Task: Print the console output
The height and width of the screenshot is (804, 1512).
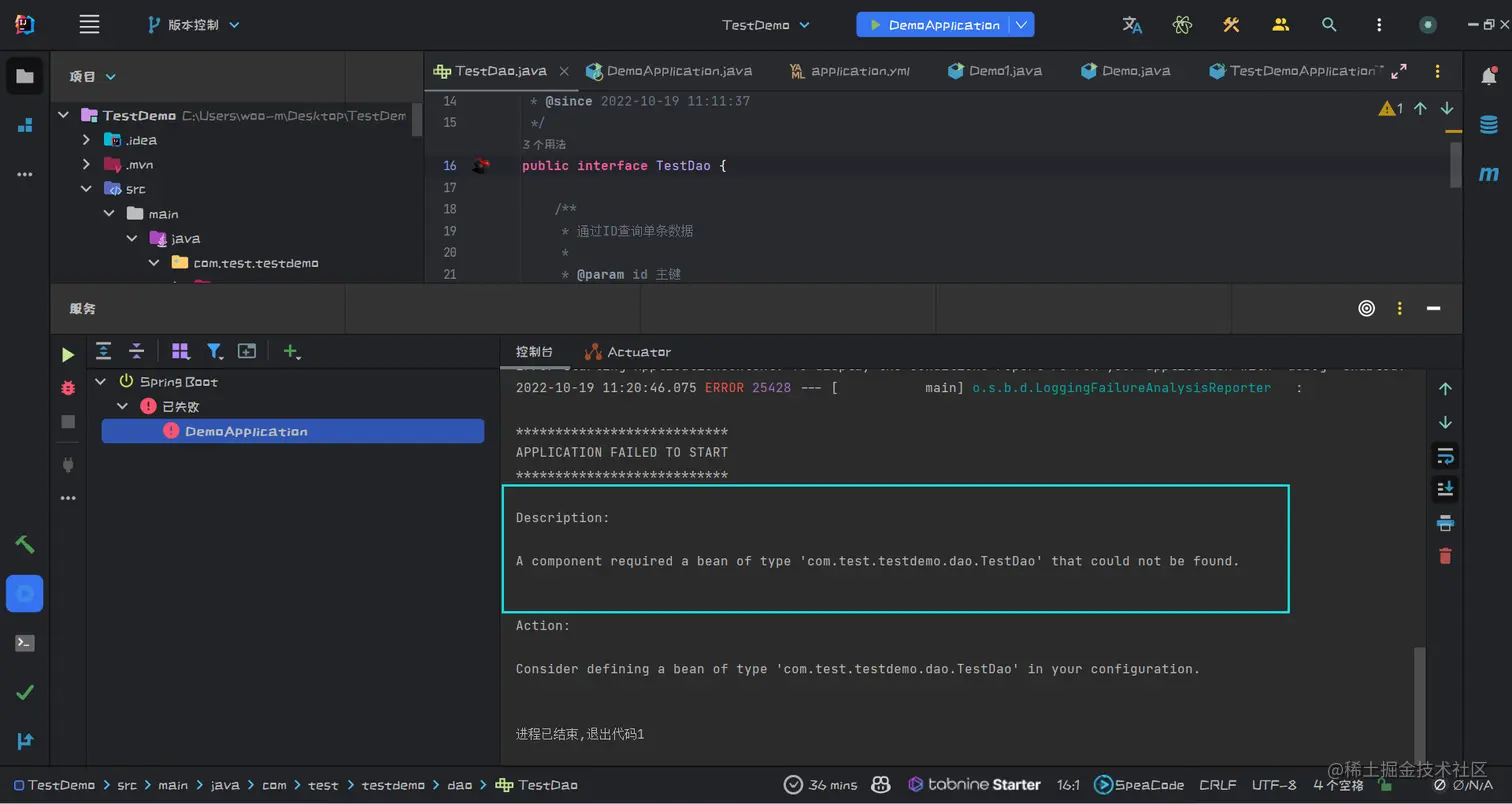Action: [1445, 523]
